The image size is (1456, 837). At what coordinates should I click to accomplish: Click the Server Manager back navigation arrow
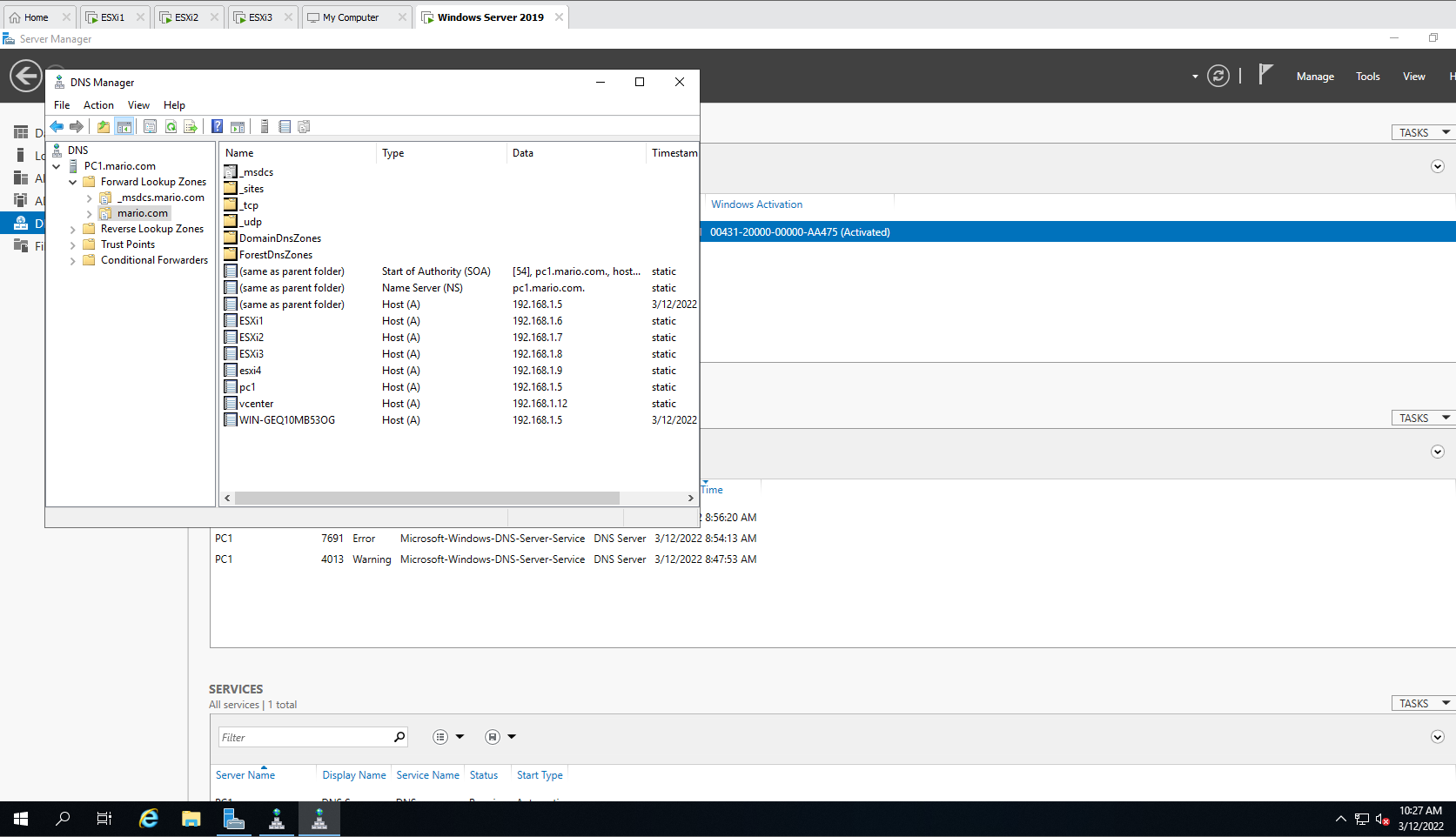pyautogui.click(x=26, y=77)
